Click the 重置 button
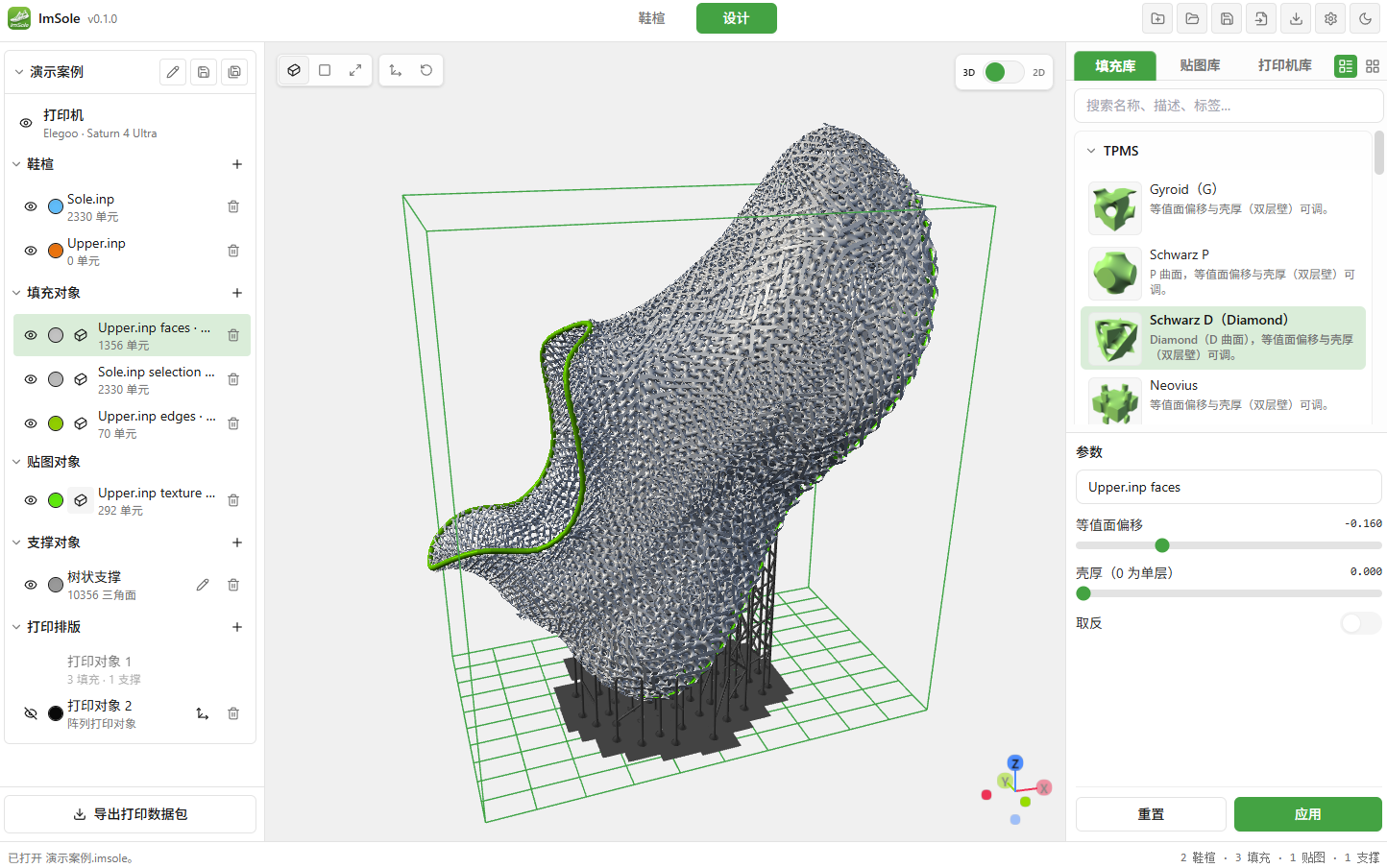 [1151, 814]
